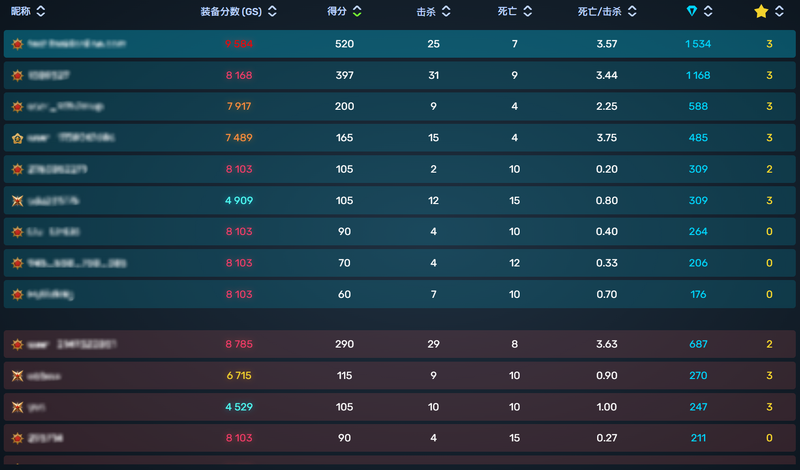Click the rank badge beside gear score 8 785
The image size is (800, 470).
(17, 344)
